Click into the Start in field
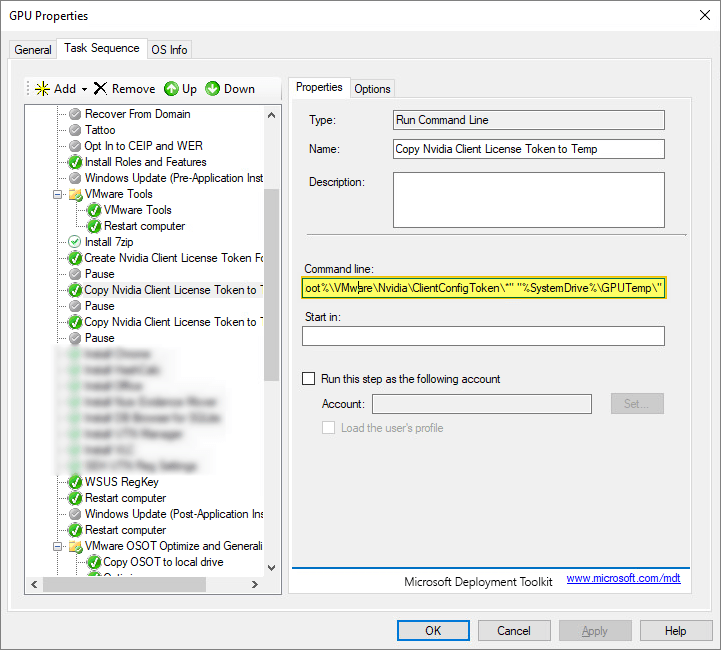 tap(483, 336)
